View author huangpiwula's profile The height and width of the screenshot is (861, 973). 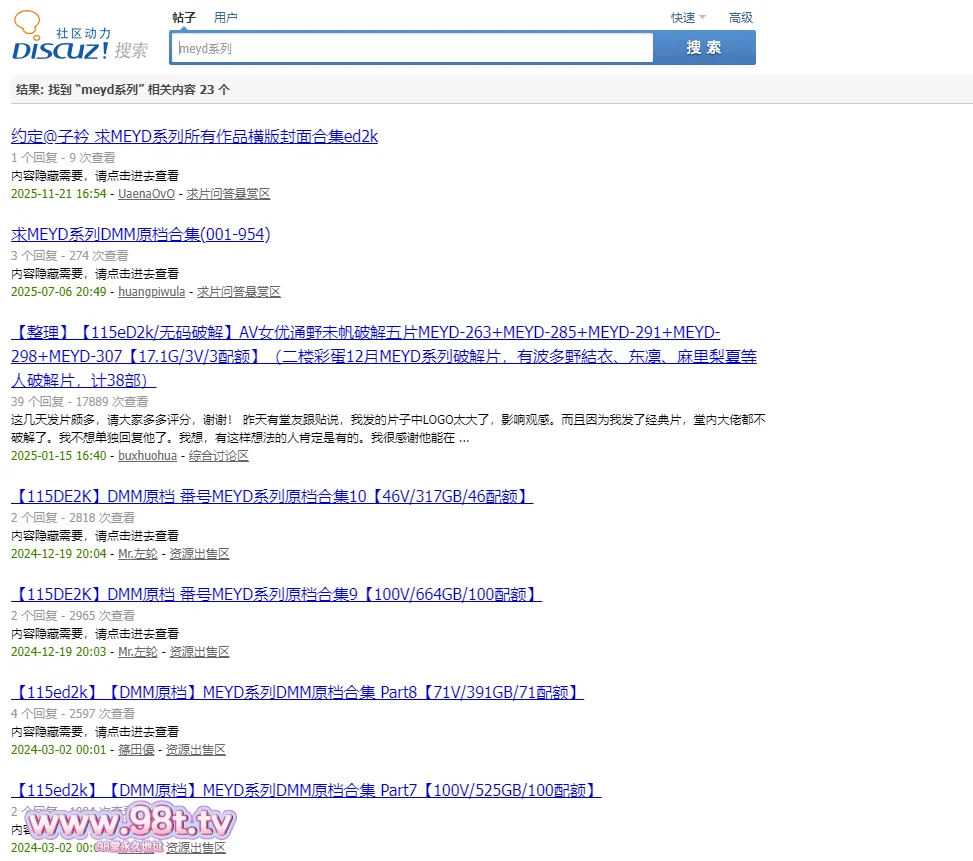[x=151, y=292]
